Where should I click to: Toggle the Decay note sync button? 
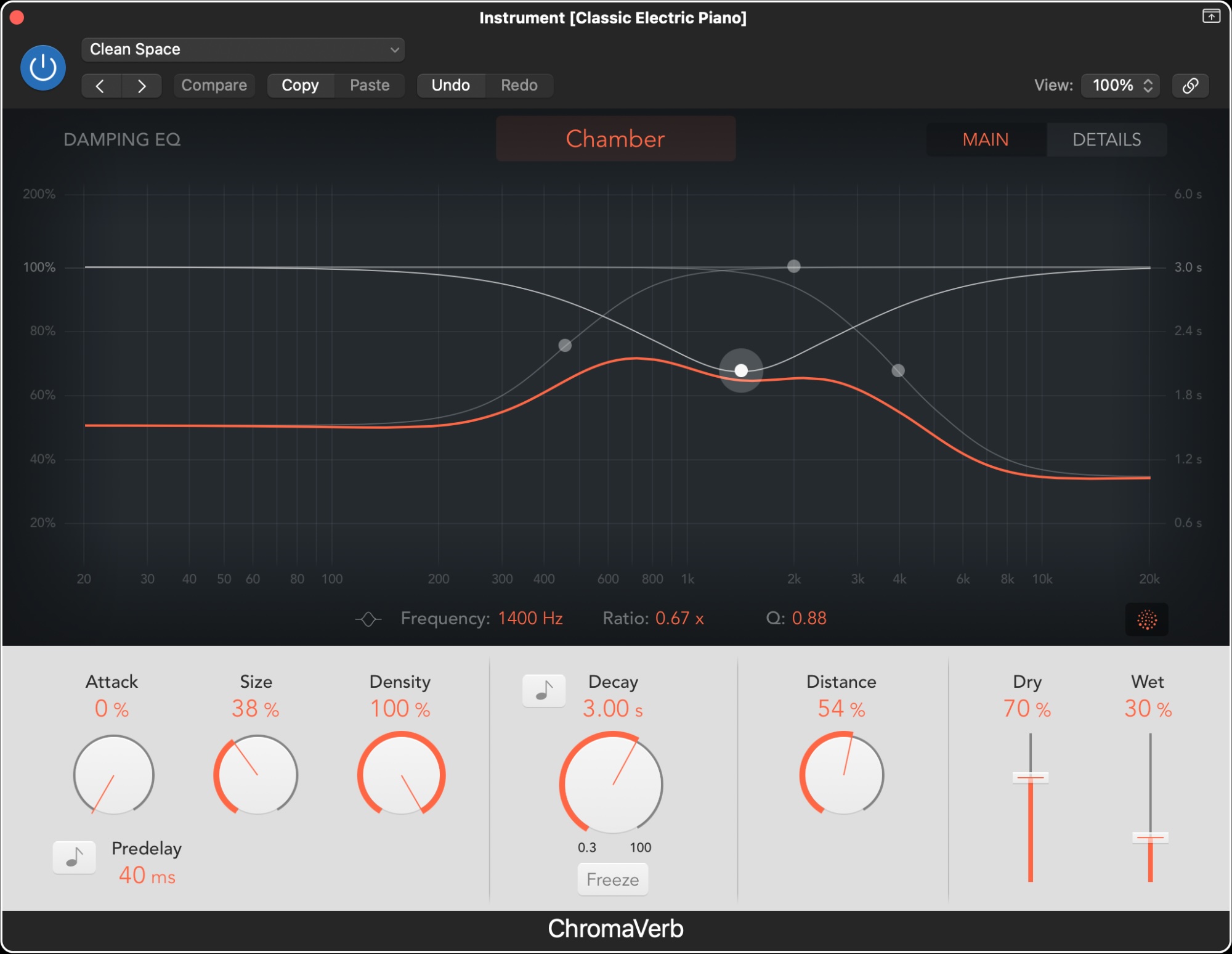pos(544,690)
